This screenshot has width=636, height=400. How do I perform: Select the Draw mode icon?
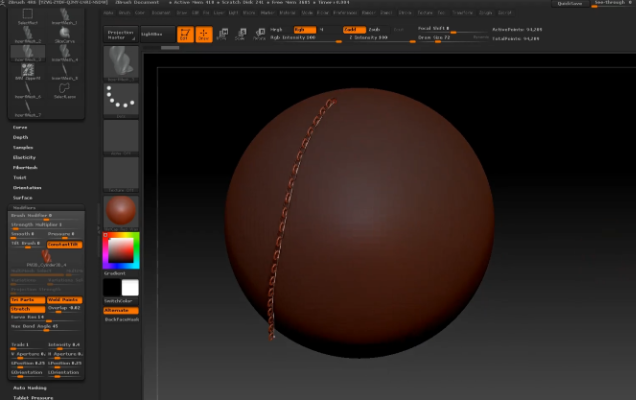[x=203, y=34]
